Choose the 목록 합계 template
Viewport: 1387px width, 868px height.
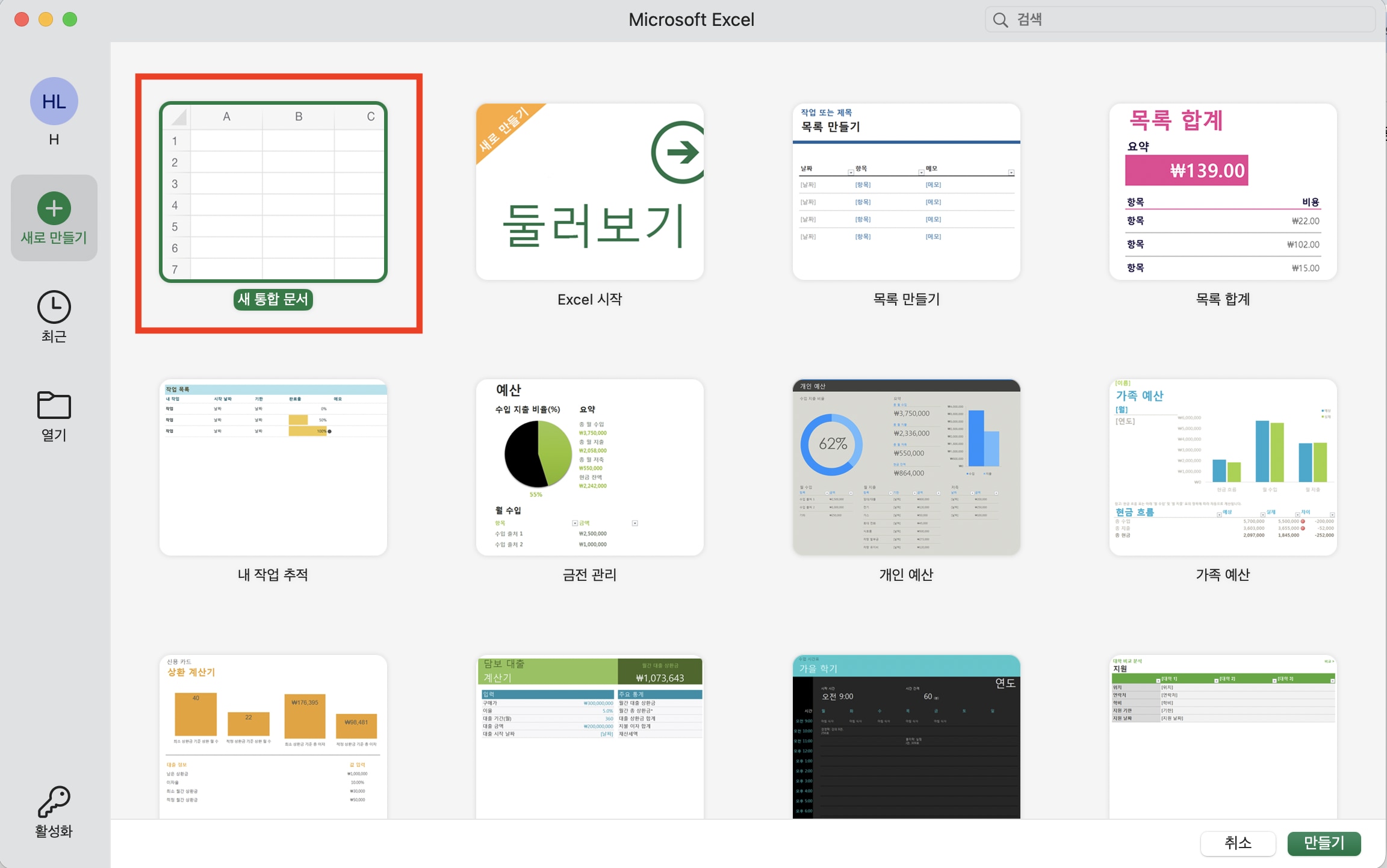(1223, 191)
